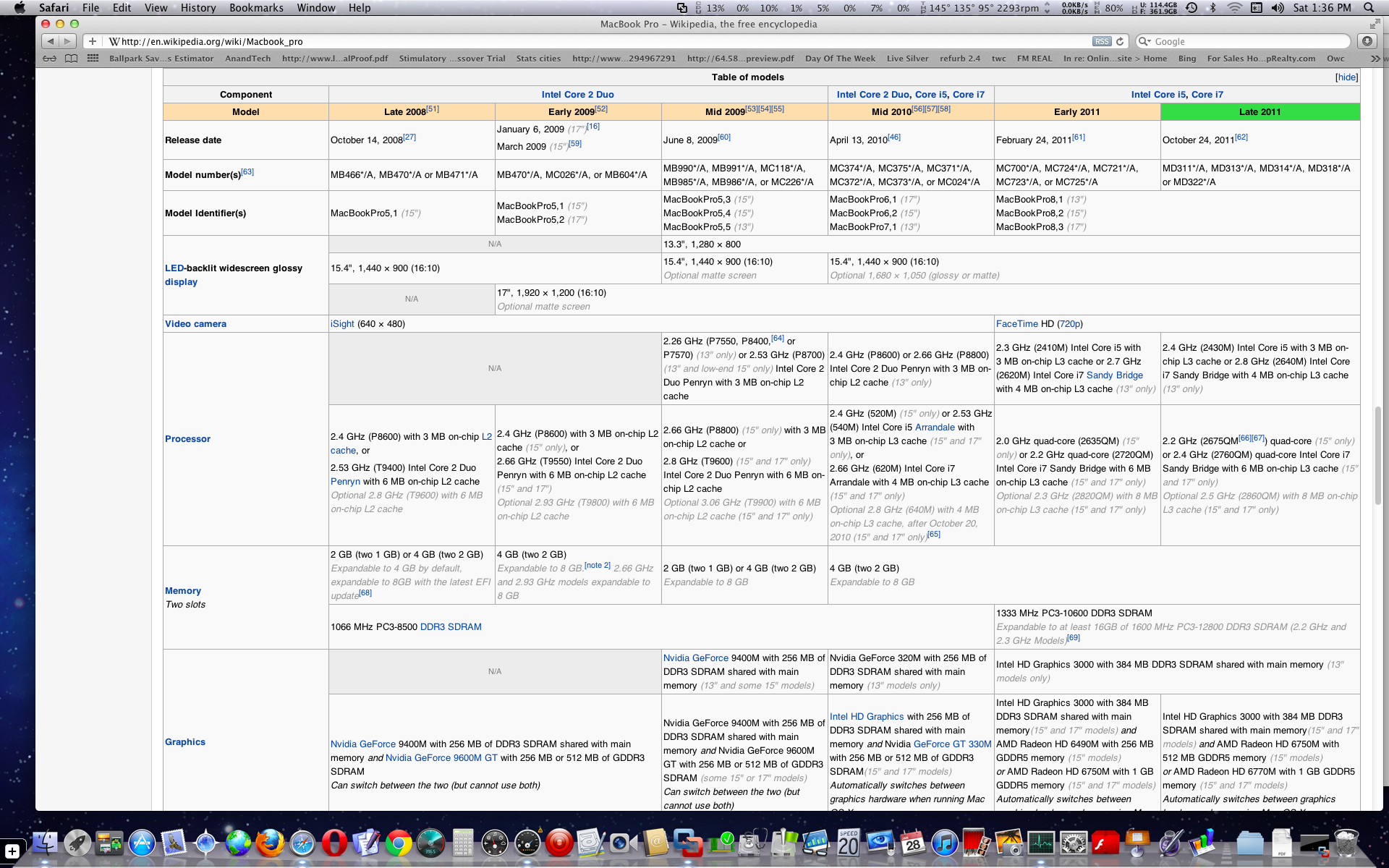Click the page vertical scrollbar thumb
This screenshot has width=1389, height=868.
click(x=1377, y=456)
